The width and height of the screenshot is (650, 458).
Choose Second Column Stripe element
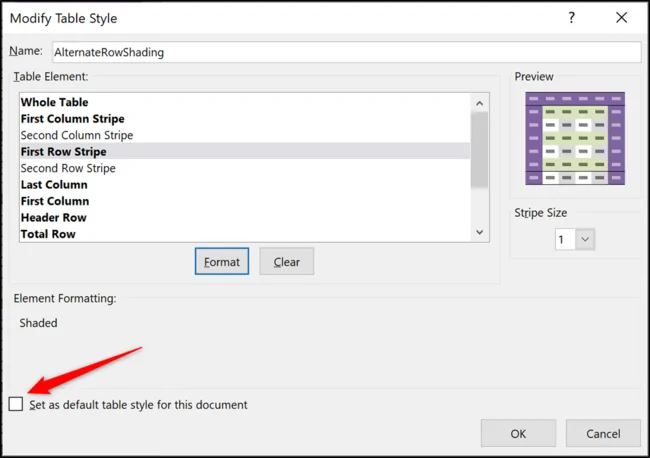pyautogui.click(x=77, y=135)
